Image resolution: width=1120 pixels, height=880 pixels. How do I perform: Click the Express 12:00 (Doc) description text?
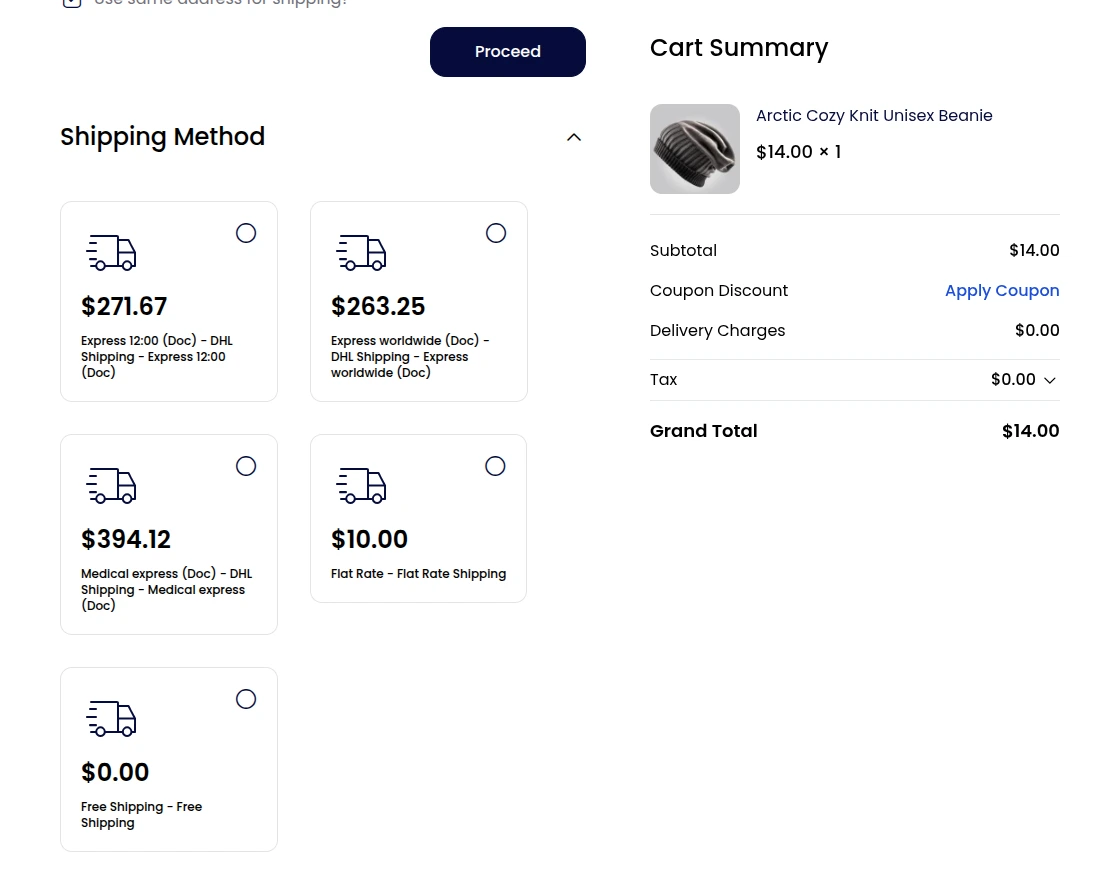(x=157, y=356)
